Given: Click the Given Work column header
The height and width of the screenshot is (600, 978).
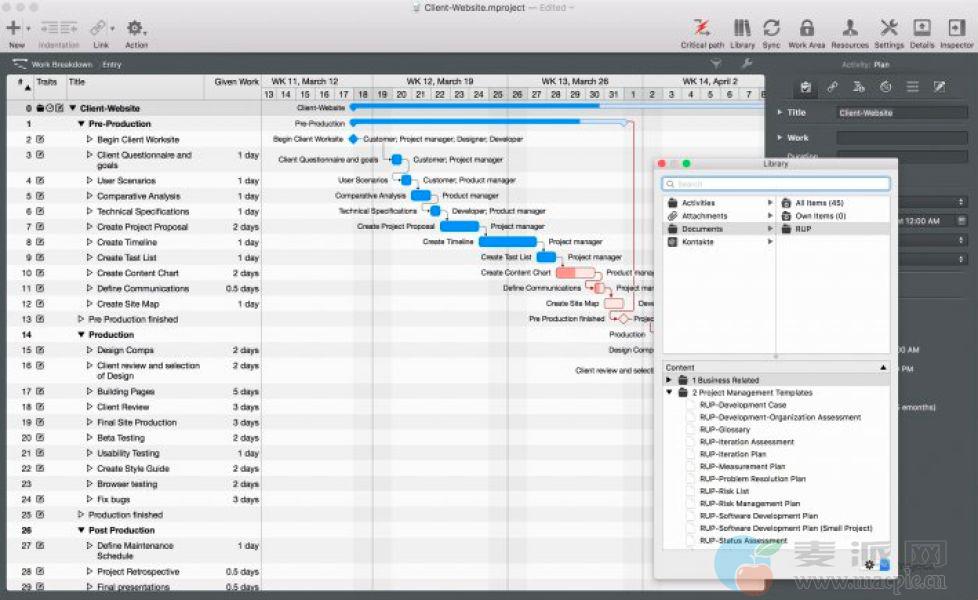Looking at the screenshot, I should click(236, 82).
